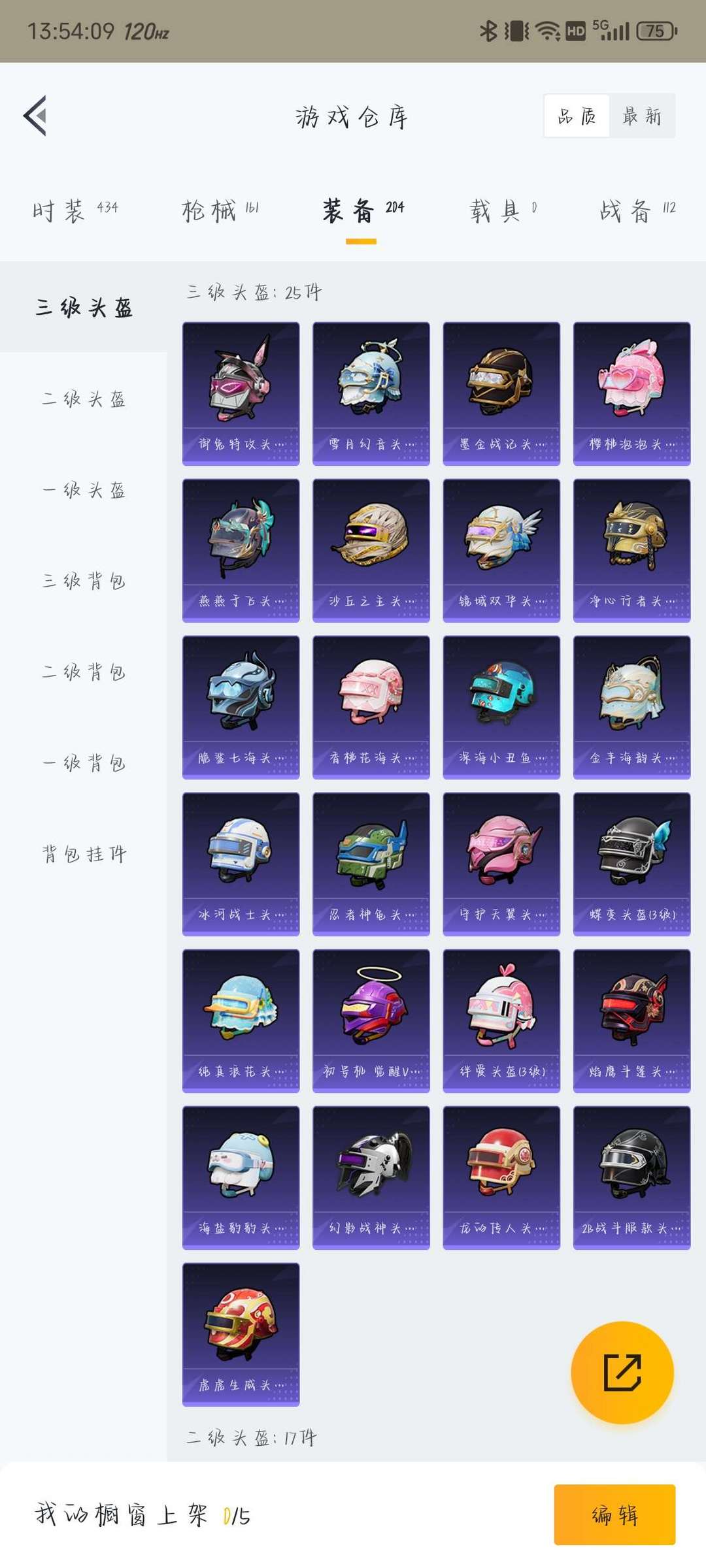Switch sorting to 最新
Image resolution: width=706 pixels, height=1568 pixels.
pyautogui.click(x=642, y=116)
